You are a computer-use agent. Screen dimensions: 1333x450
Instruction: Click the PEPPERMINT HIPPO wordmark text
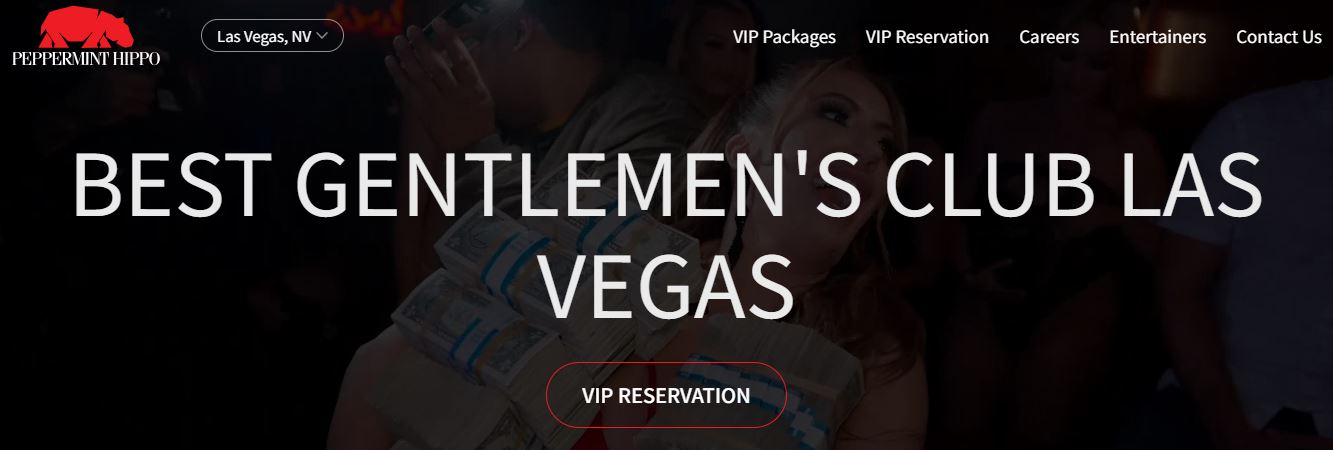click(86, 59)
